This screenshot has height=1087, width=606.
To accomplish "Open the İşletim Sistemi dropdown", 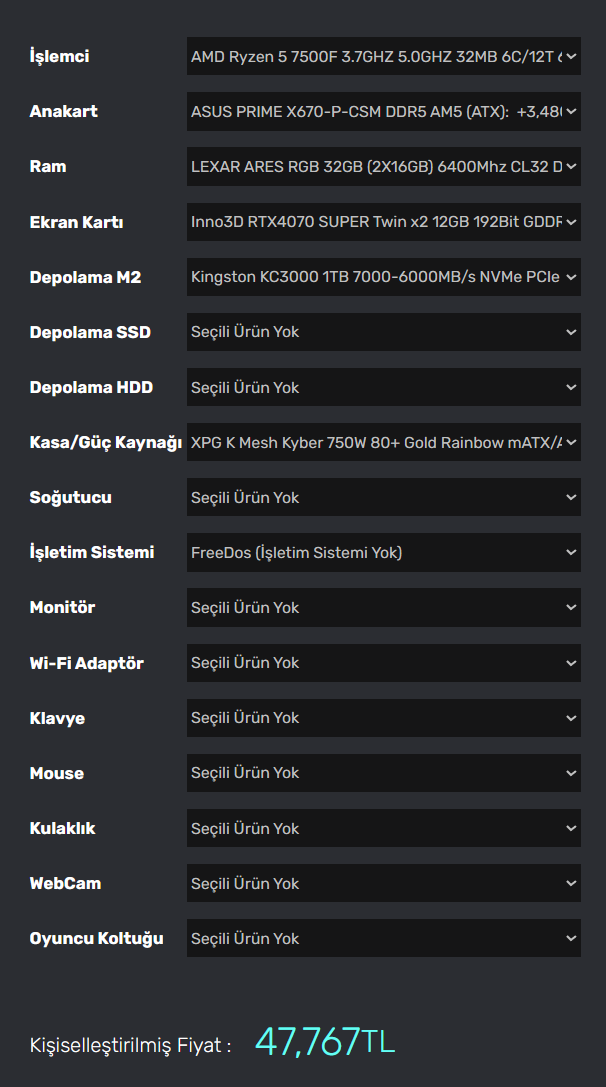I will (383, 552).
